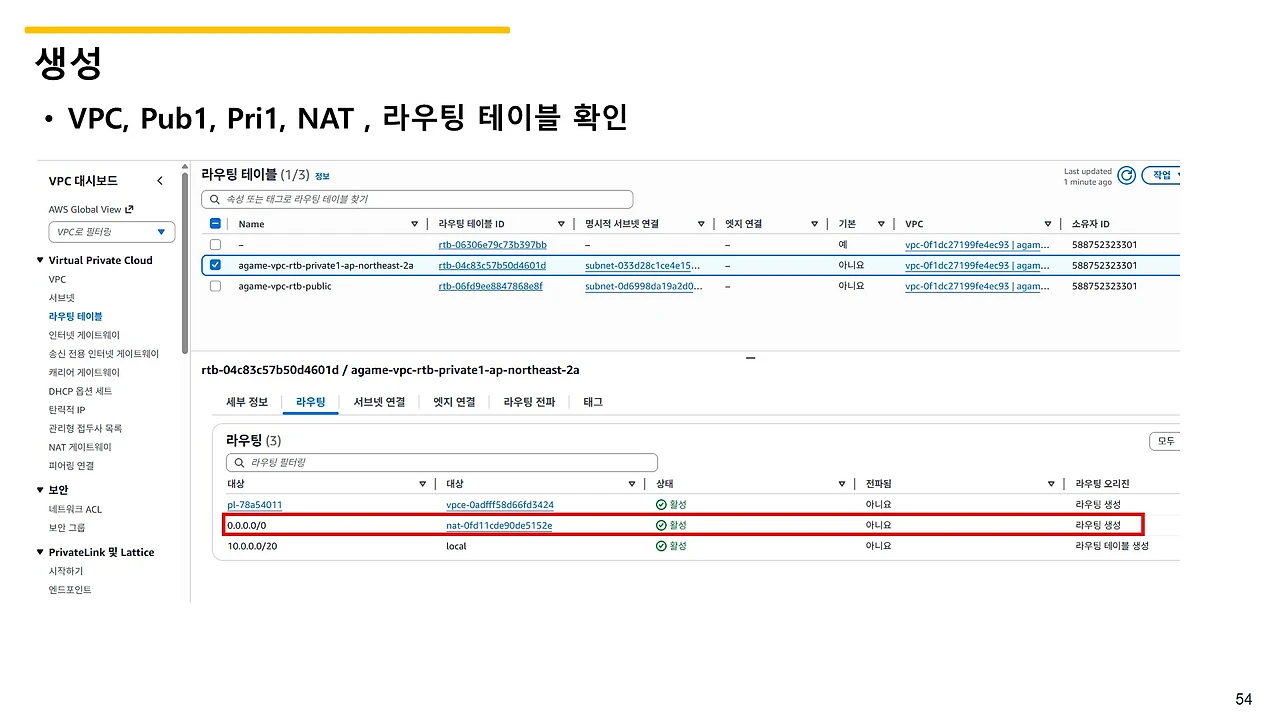This screenshot has height=720, width=1280.
Task: Click the pl-78a54011 prefix list link
Action: 254,504
